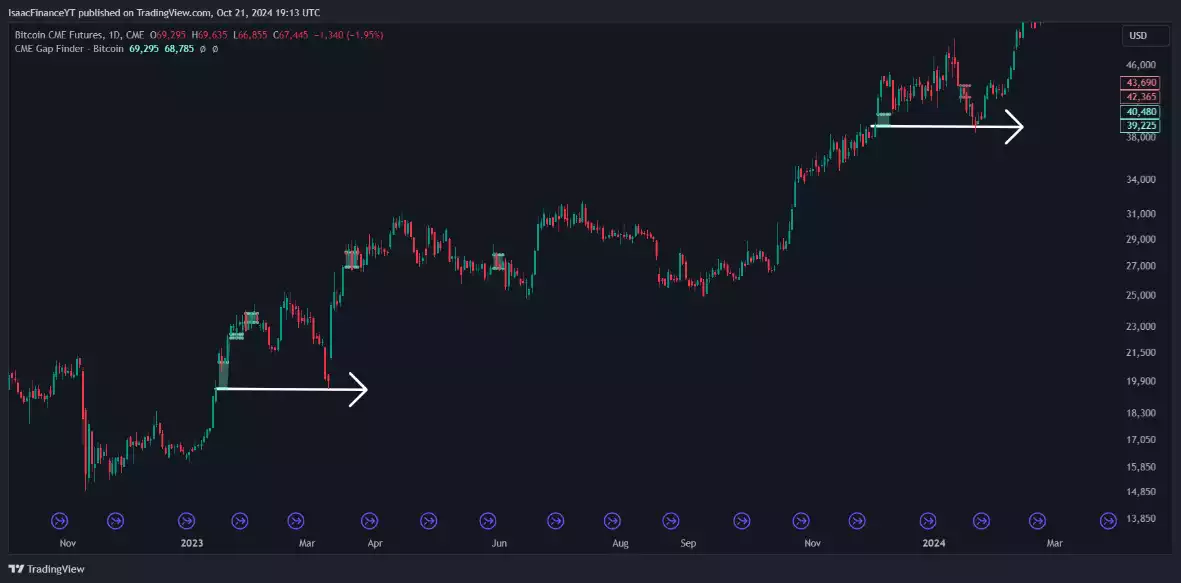Hide the second CME Gap Finder plot
Screen dimensions: 1181x583
215,48
